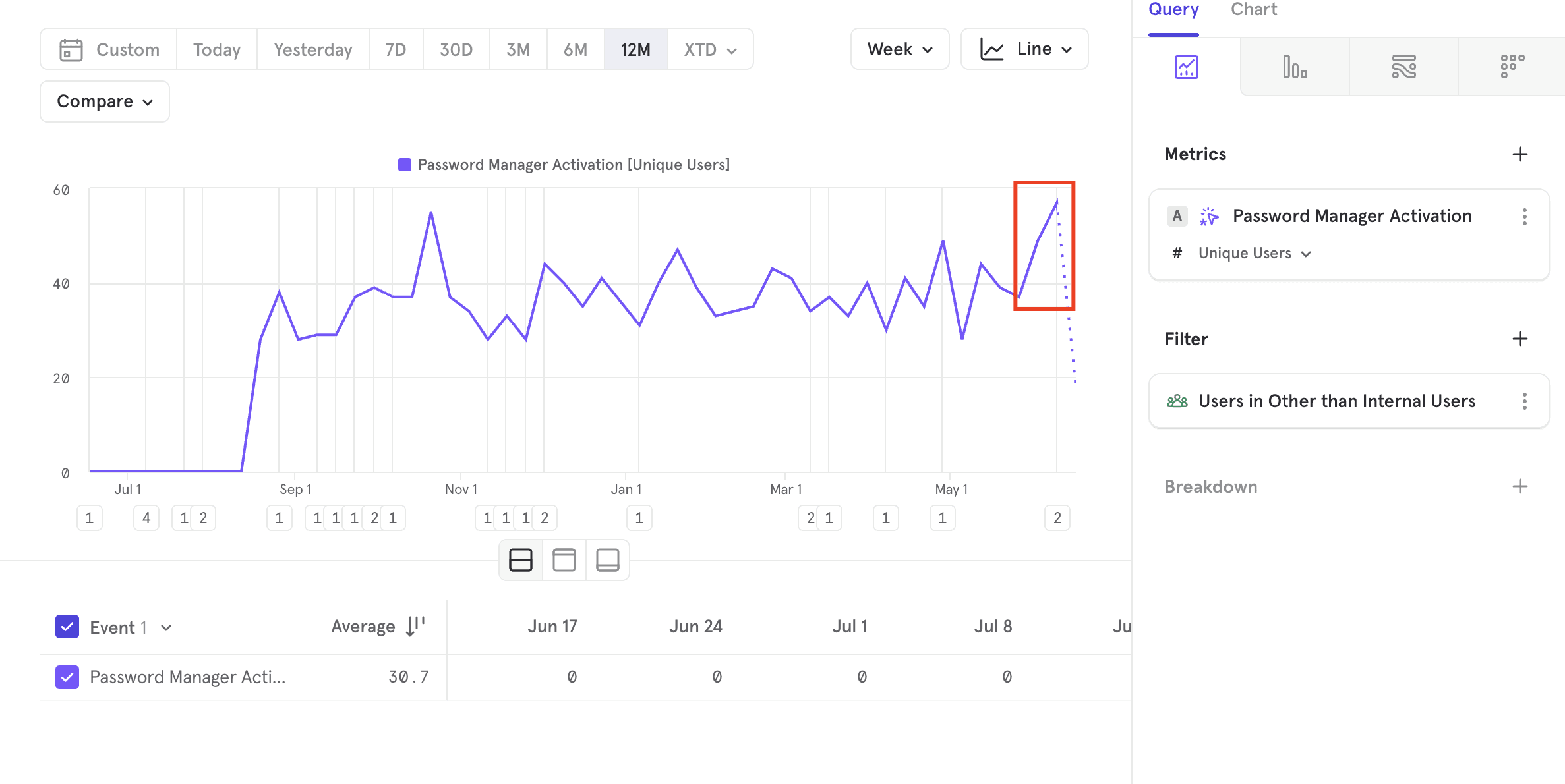The height and width of the screenshot is (784, 1565).
Task: Open the Unique Users measurement dropdown
Action: [x=1255, y=254]
